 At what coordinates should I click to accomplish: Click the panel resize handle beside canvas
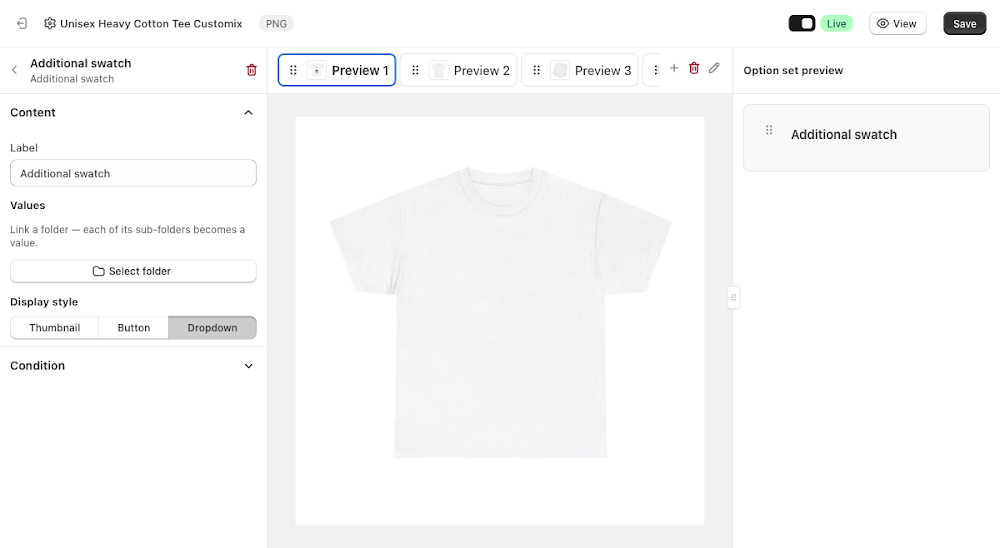tap(733, 297)
